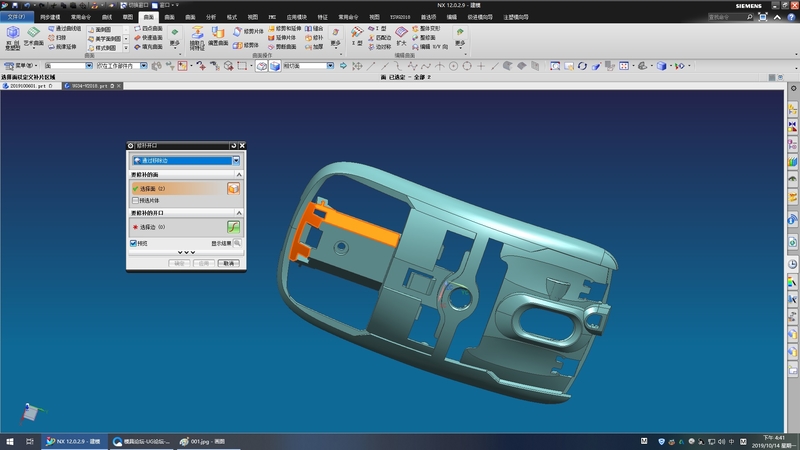This screenshot has height=450, width=800.
Task: Collapse the ribbon with the up chevron
Action: 777,17
